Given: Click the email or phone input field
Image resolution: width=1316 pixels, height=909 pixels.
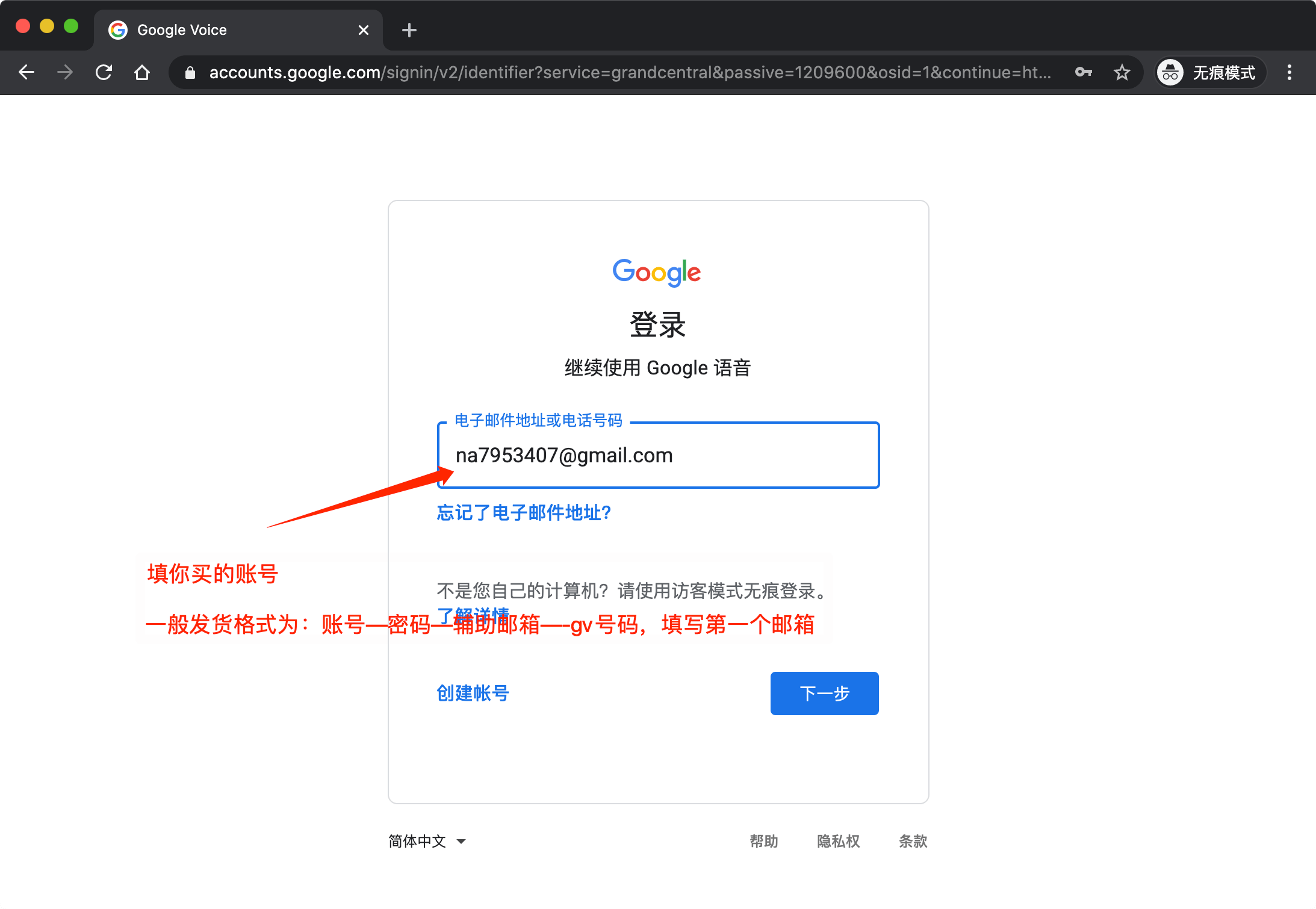Looking at the screenshot, I should point(659,455).
